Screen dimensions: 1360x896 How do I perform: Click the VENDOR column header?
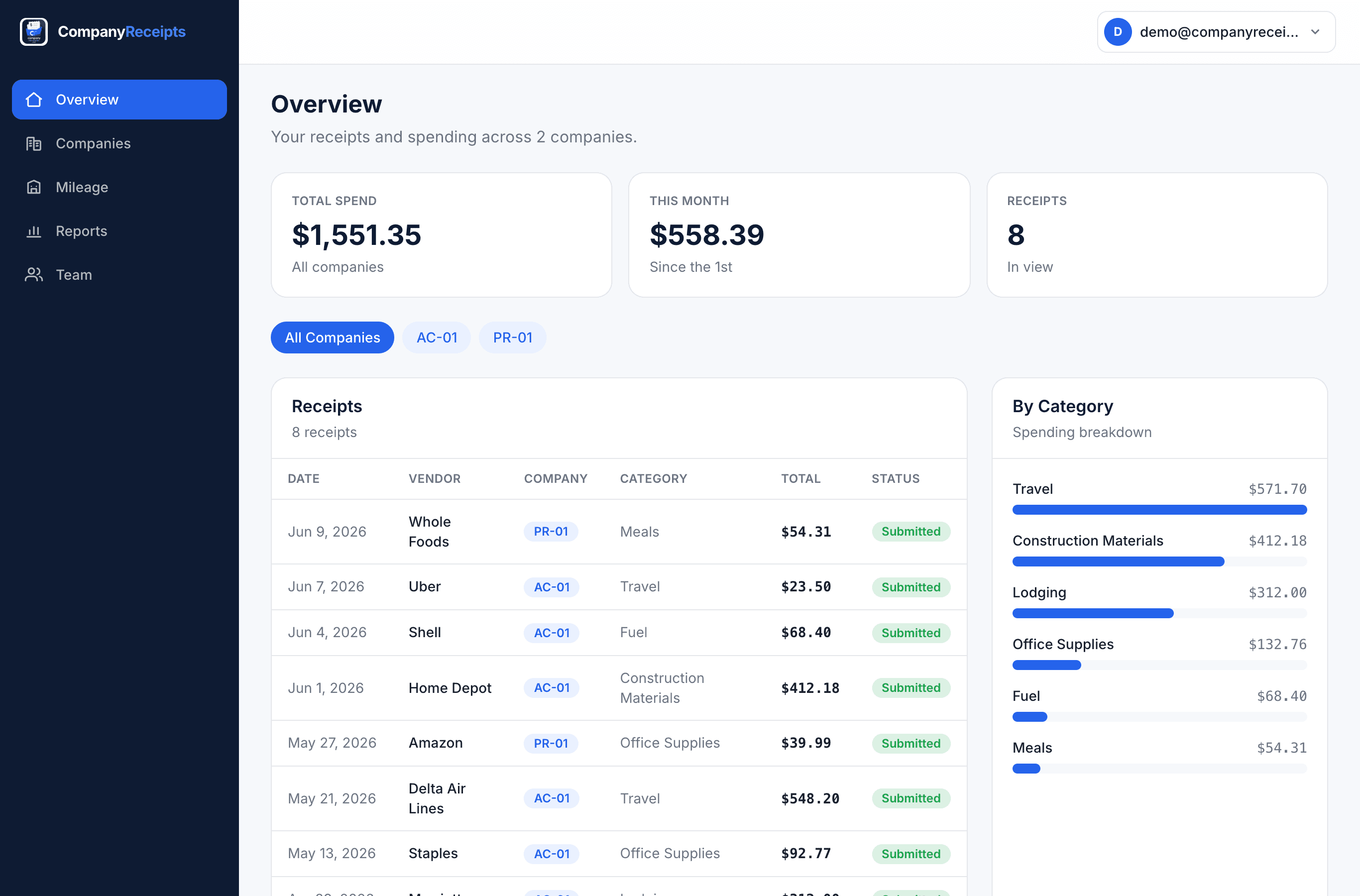pos(434,479)
